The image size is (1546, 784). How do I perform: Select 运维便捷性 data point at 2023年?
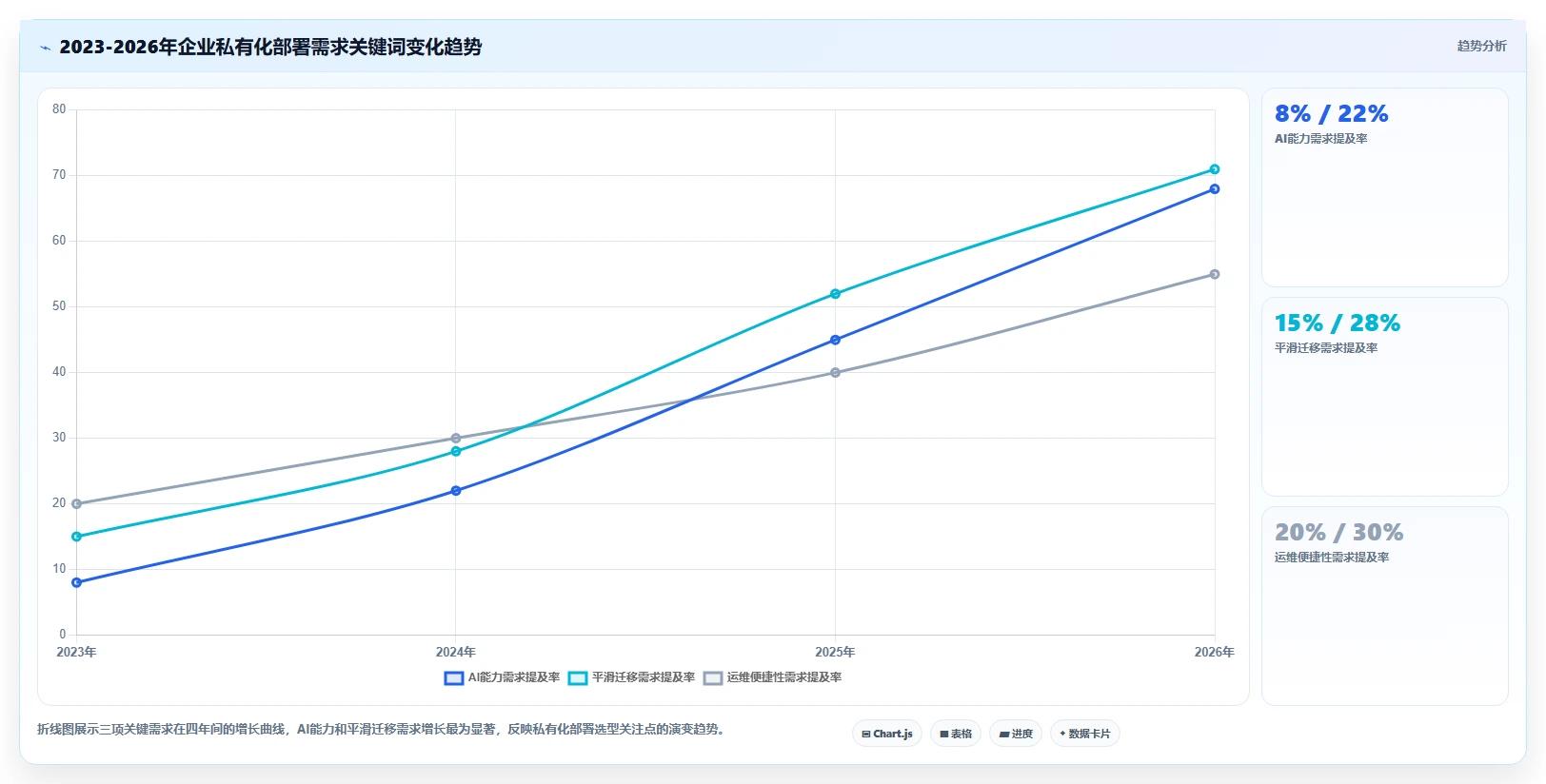tap(76, 504)
